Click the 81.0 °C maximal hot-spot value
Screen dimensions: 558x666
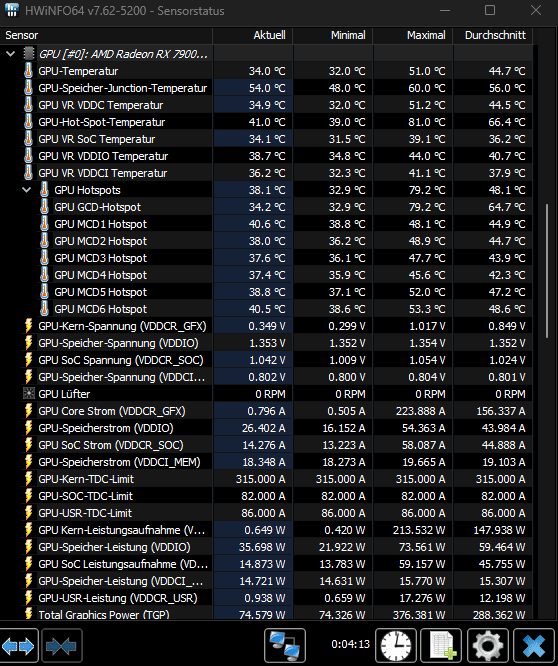coord(427,122)
